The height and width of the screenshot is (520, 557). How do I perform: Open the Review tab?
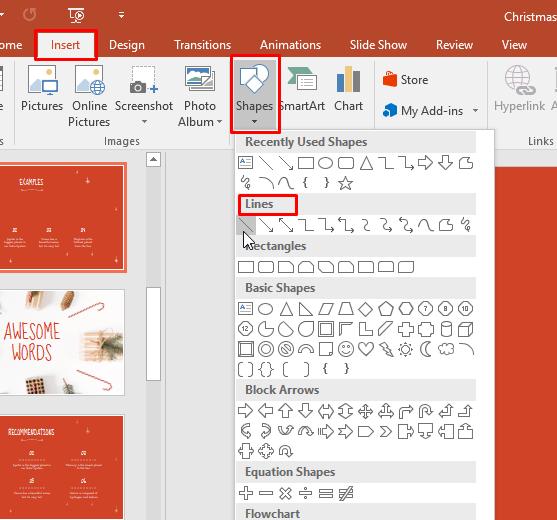point(454,45)
